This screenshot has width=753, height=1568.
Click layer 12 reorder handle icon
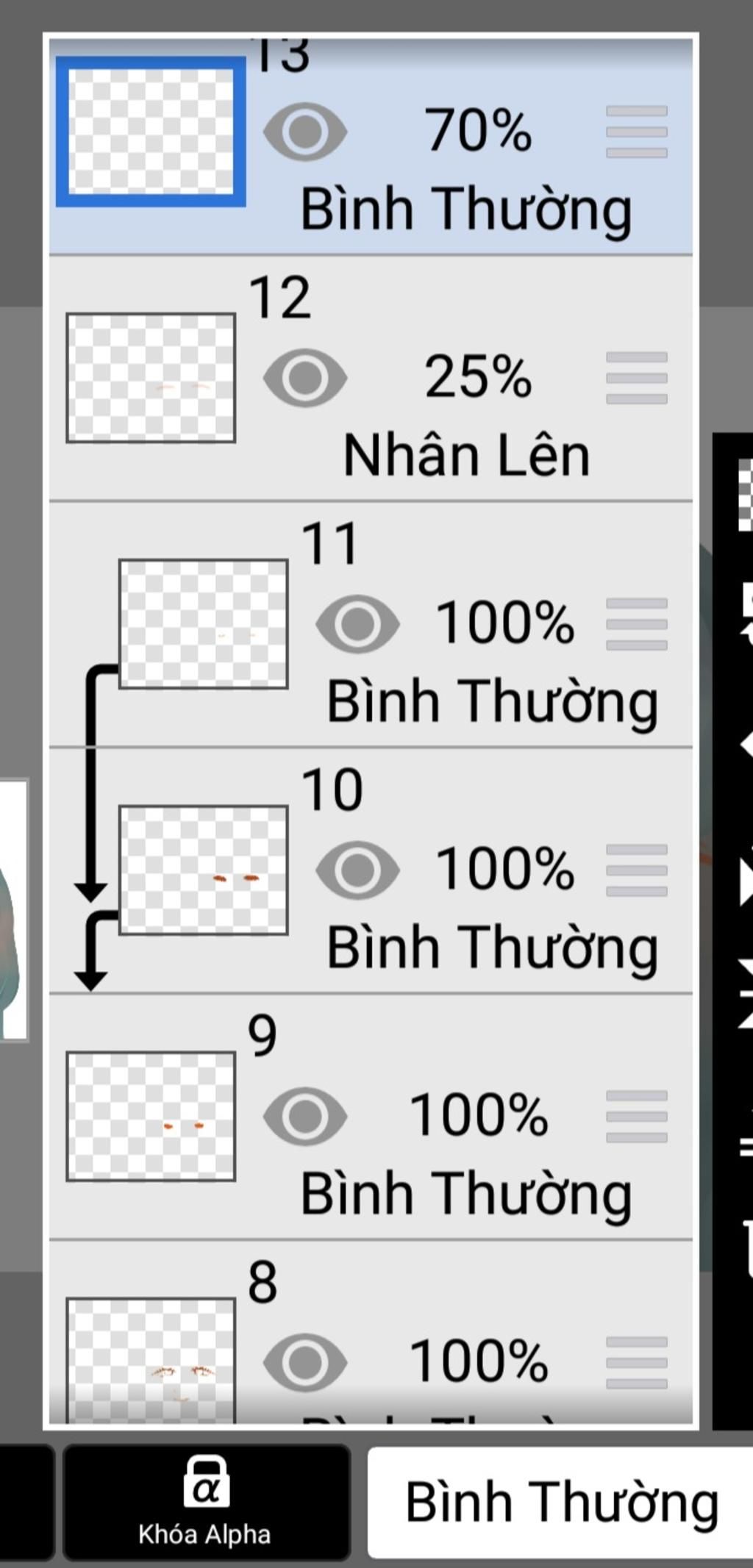[637, 378]
